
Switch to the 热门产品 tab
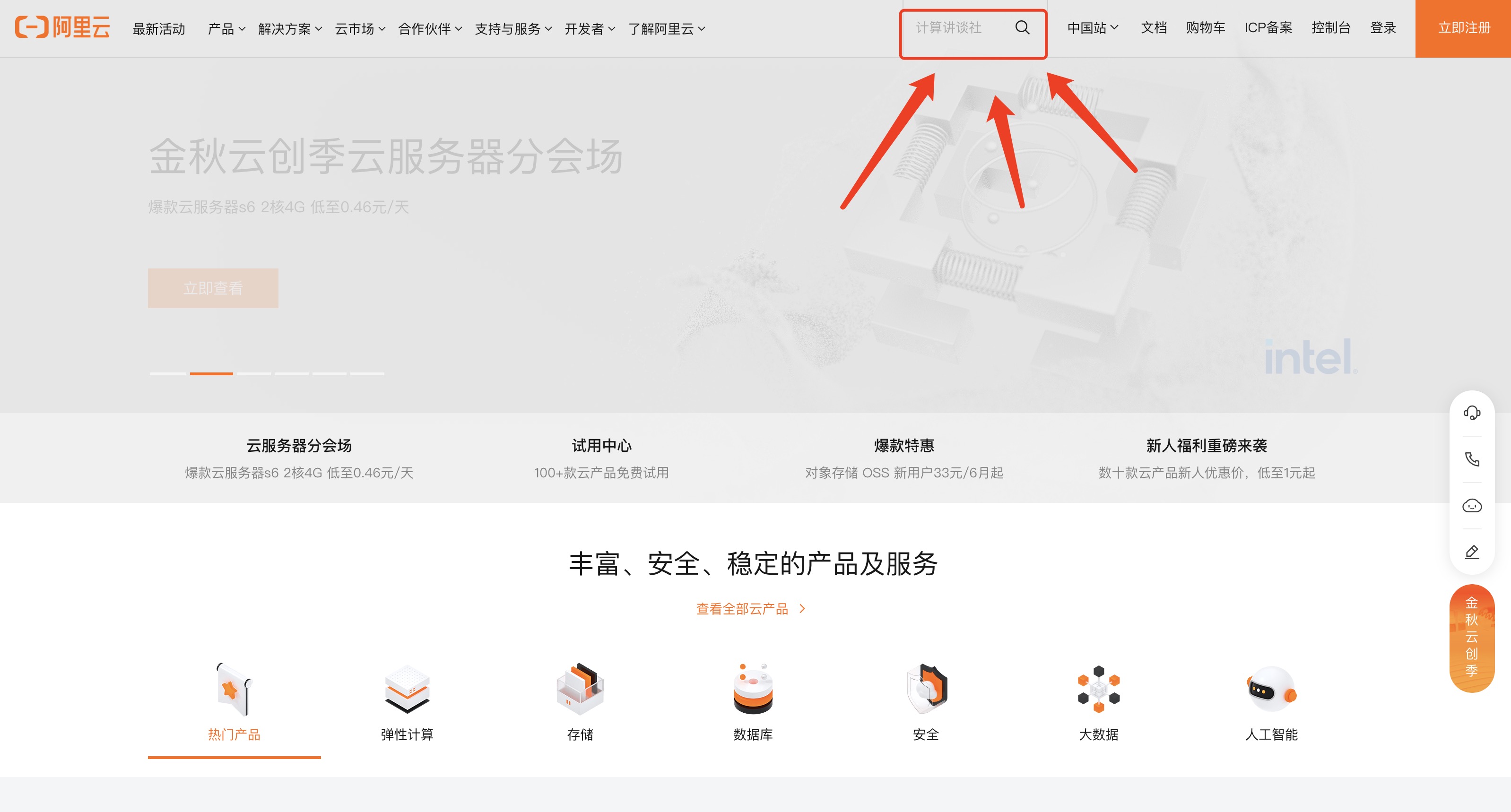pos(234,734)
